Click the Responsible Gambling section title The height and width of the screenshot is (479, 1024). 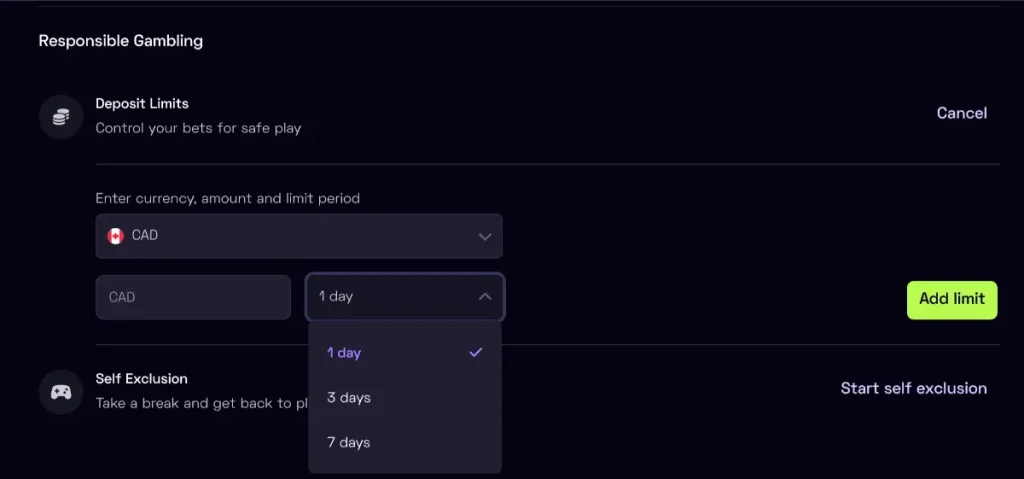click(x=120, y=41)
